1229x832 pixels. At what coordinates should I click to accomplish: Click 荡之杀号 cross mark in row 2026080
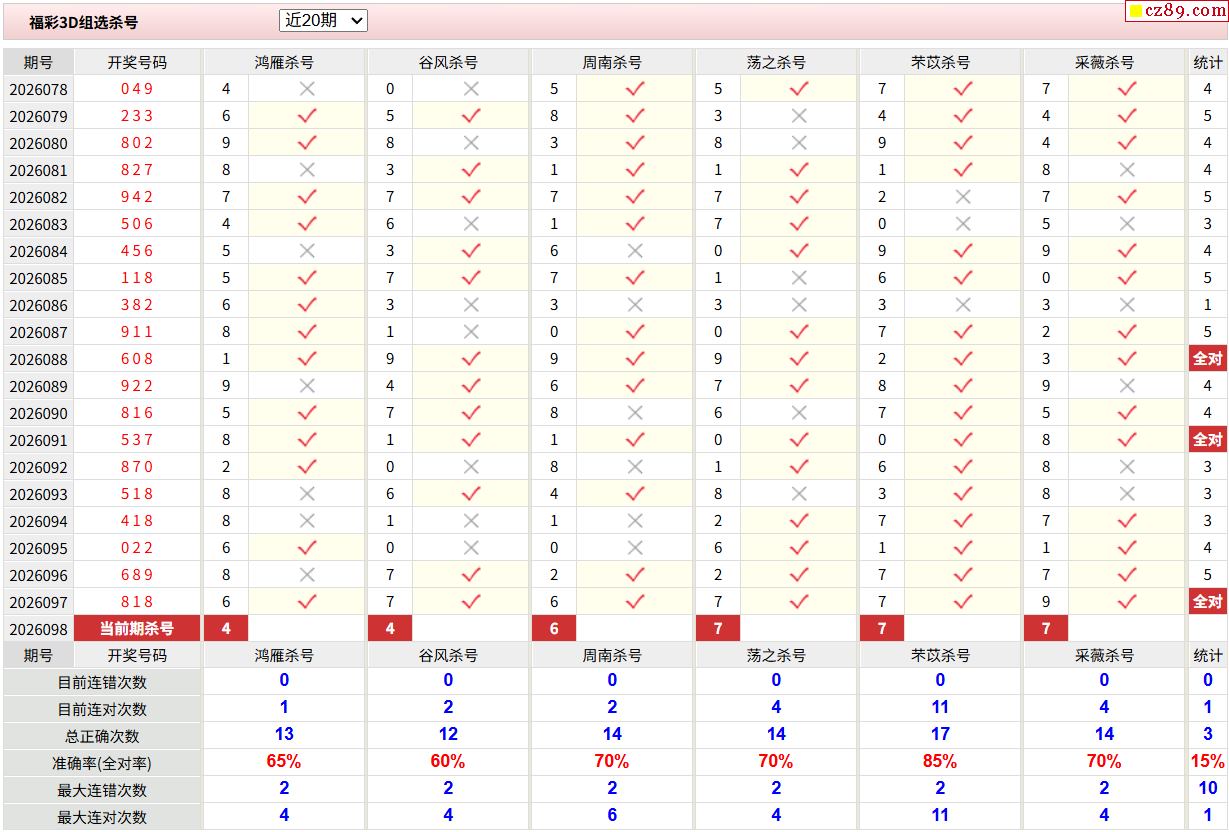click(799, 143)
